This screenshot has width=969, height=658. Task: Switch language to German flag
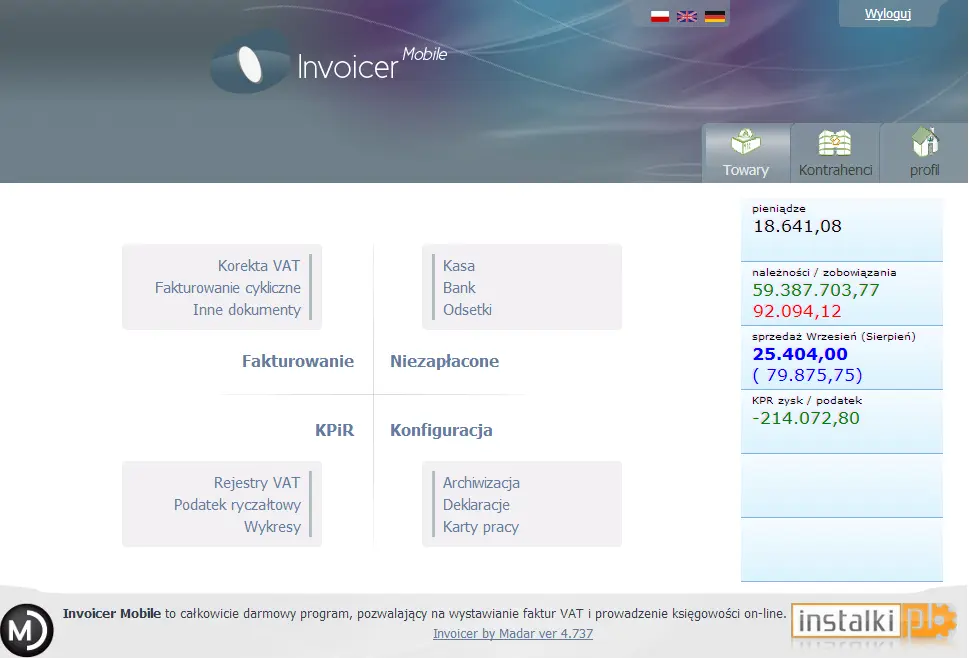(714, 17)
